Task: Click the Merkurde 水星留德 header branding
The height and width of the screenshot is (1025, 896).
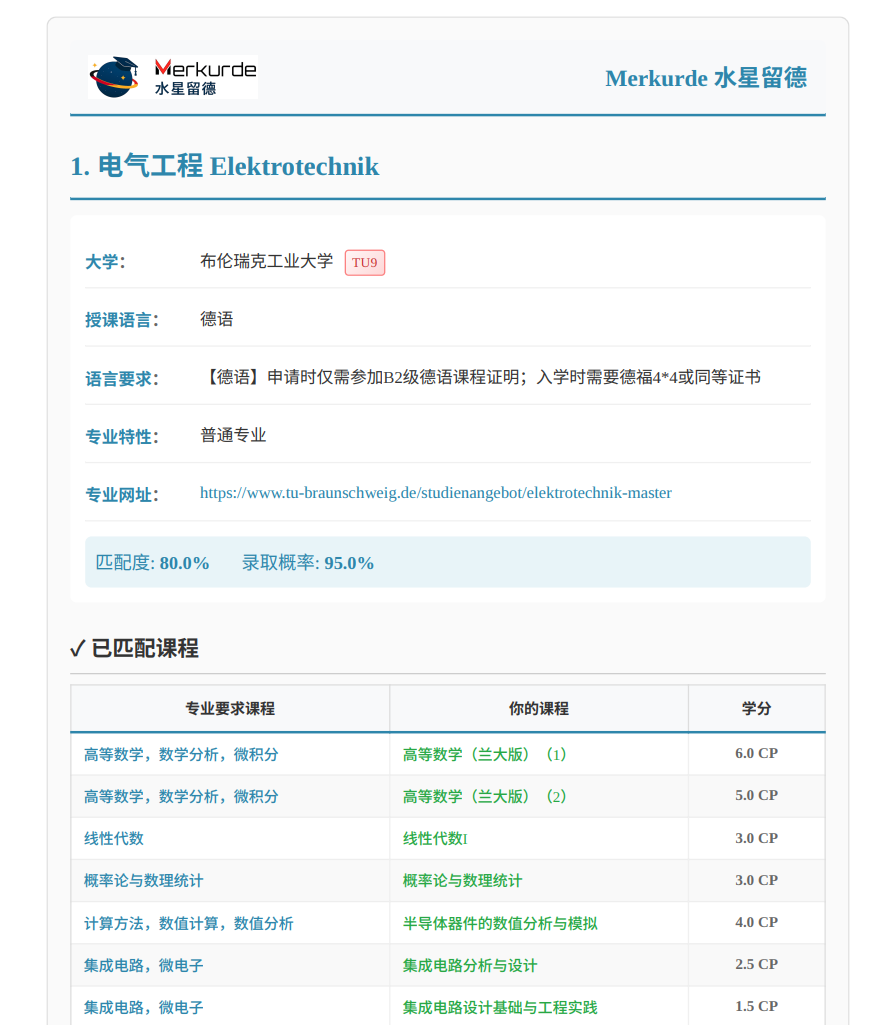Action: point(706,78)
